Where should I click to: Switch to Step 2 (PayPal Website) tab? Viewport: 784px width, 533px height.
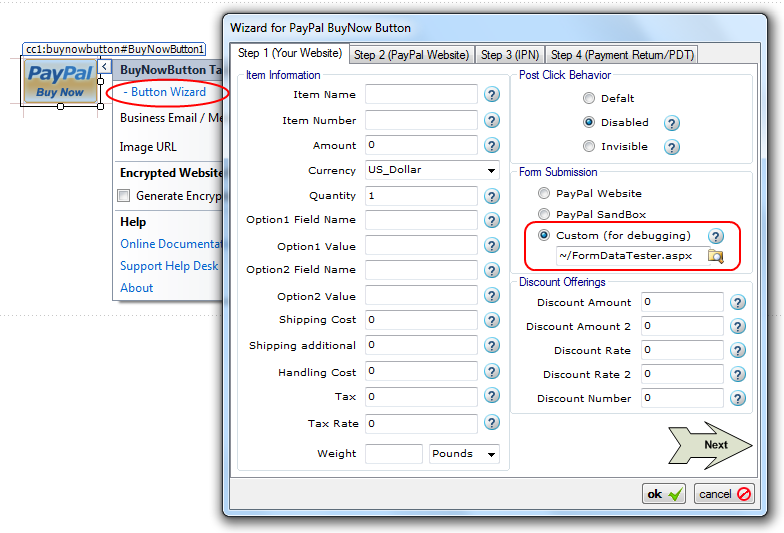tap(411, 55)
